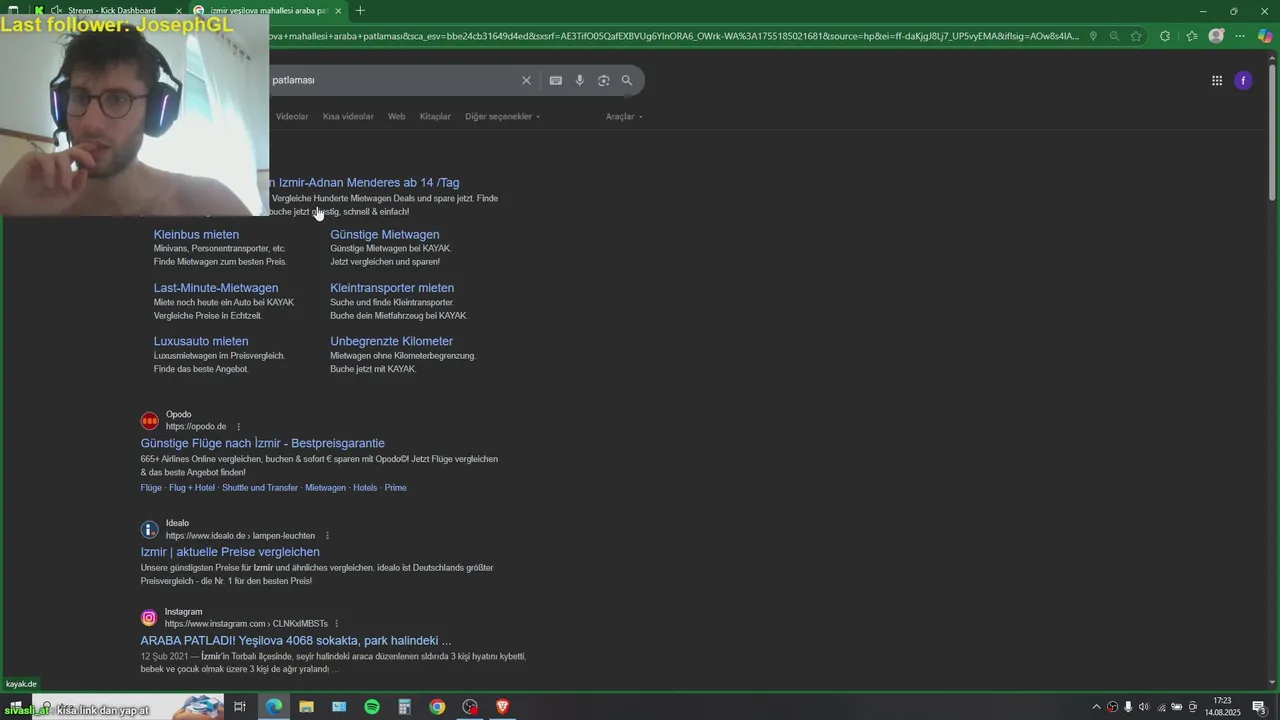The width and height of the screenshot is (1280, 720).
Task: Open the Kleintransporter mieten link
Action: click(392, 288)
